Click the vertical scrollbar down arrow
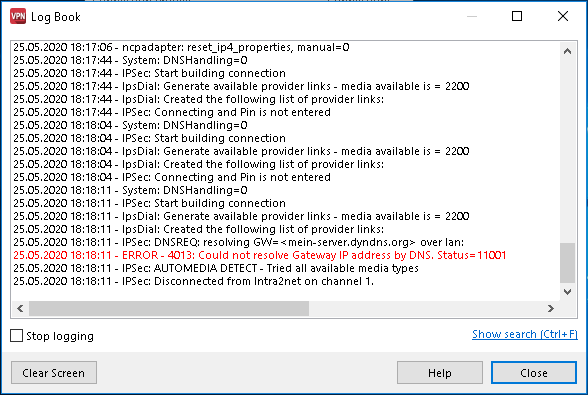The image size is (588, 395). (x=567, y=291)
